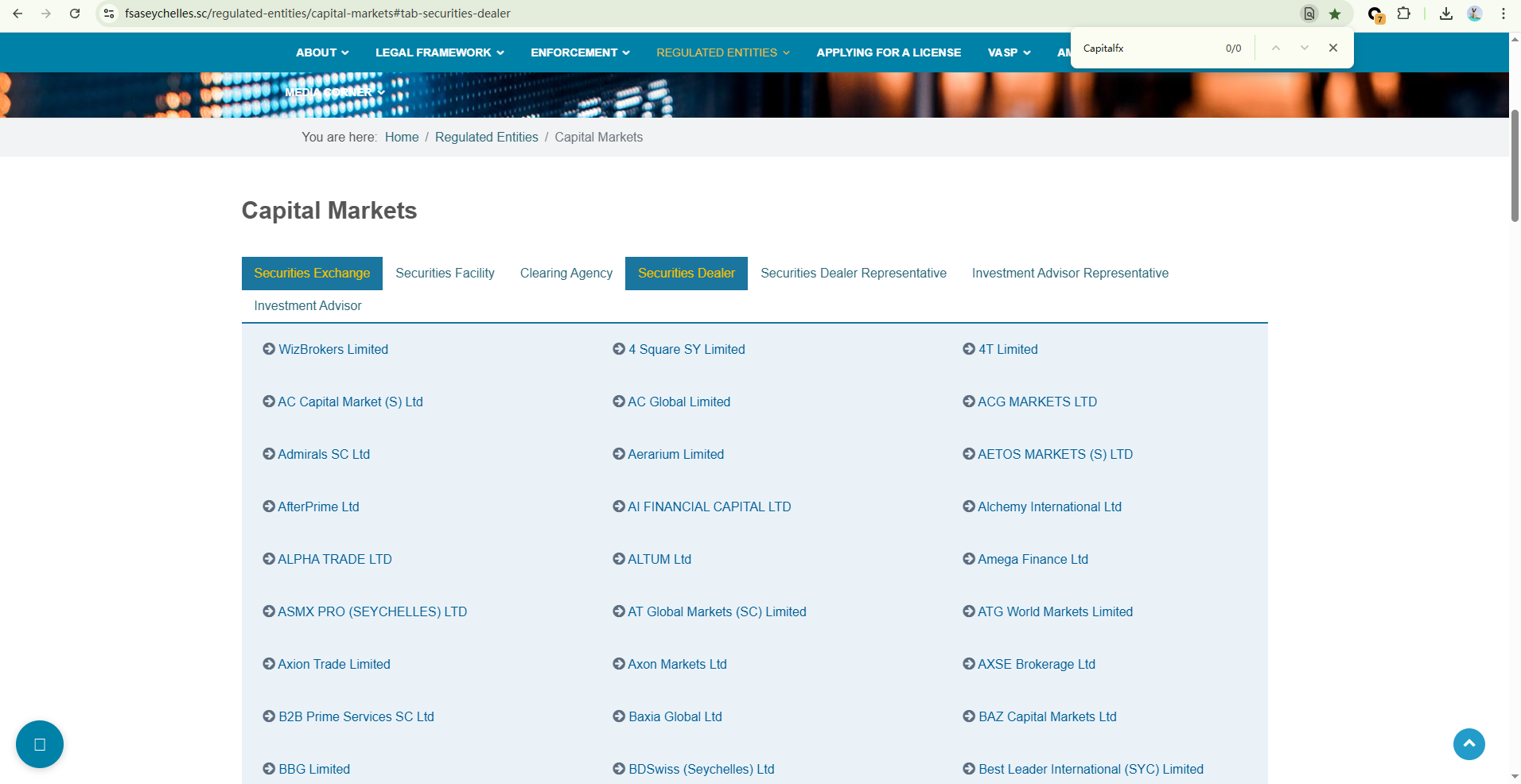1521x784 pixels.
Task: Click the scroll-to-top round button
Action: tap(1469, 744)
